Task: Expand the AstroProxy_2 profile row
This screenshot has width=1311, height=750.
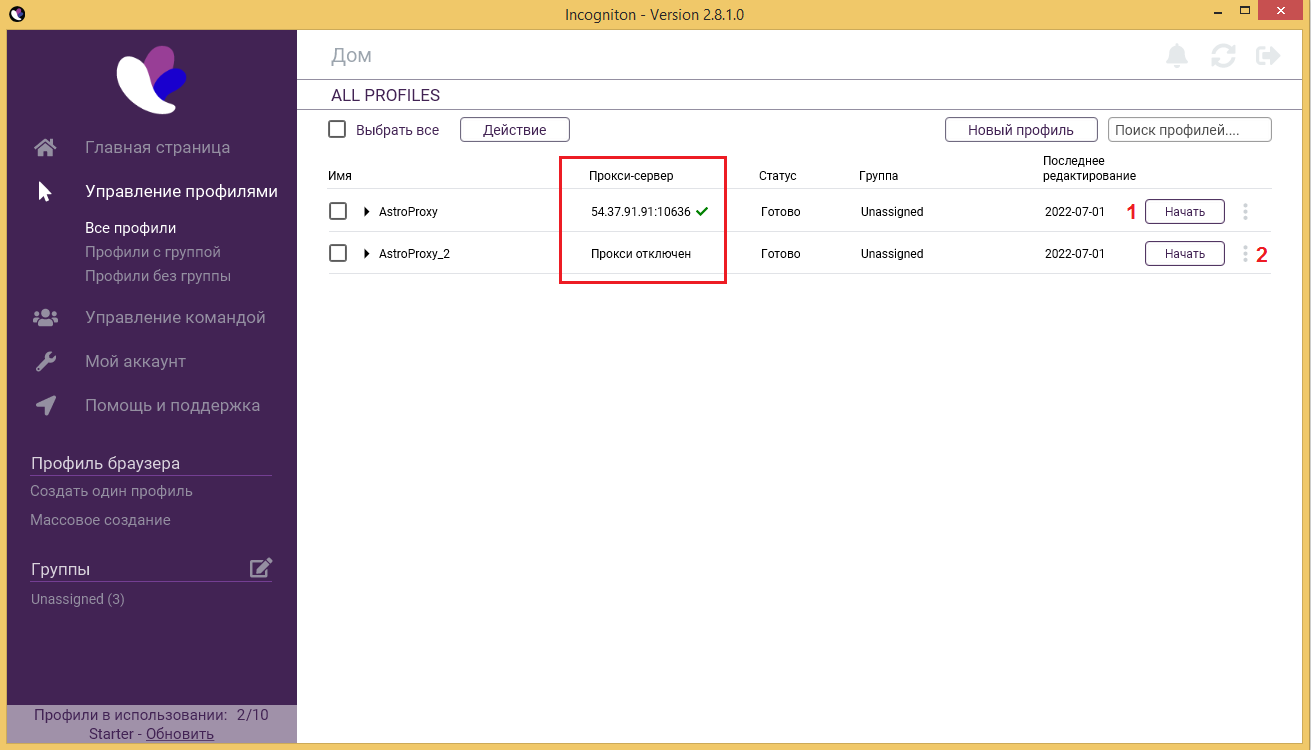Action: [x=367, y=254]
